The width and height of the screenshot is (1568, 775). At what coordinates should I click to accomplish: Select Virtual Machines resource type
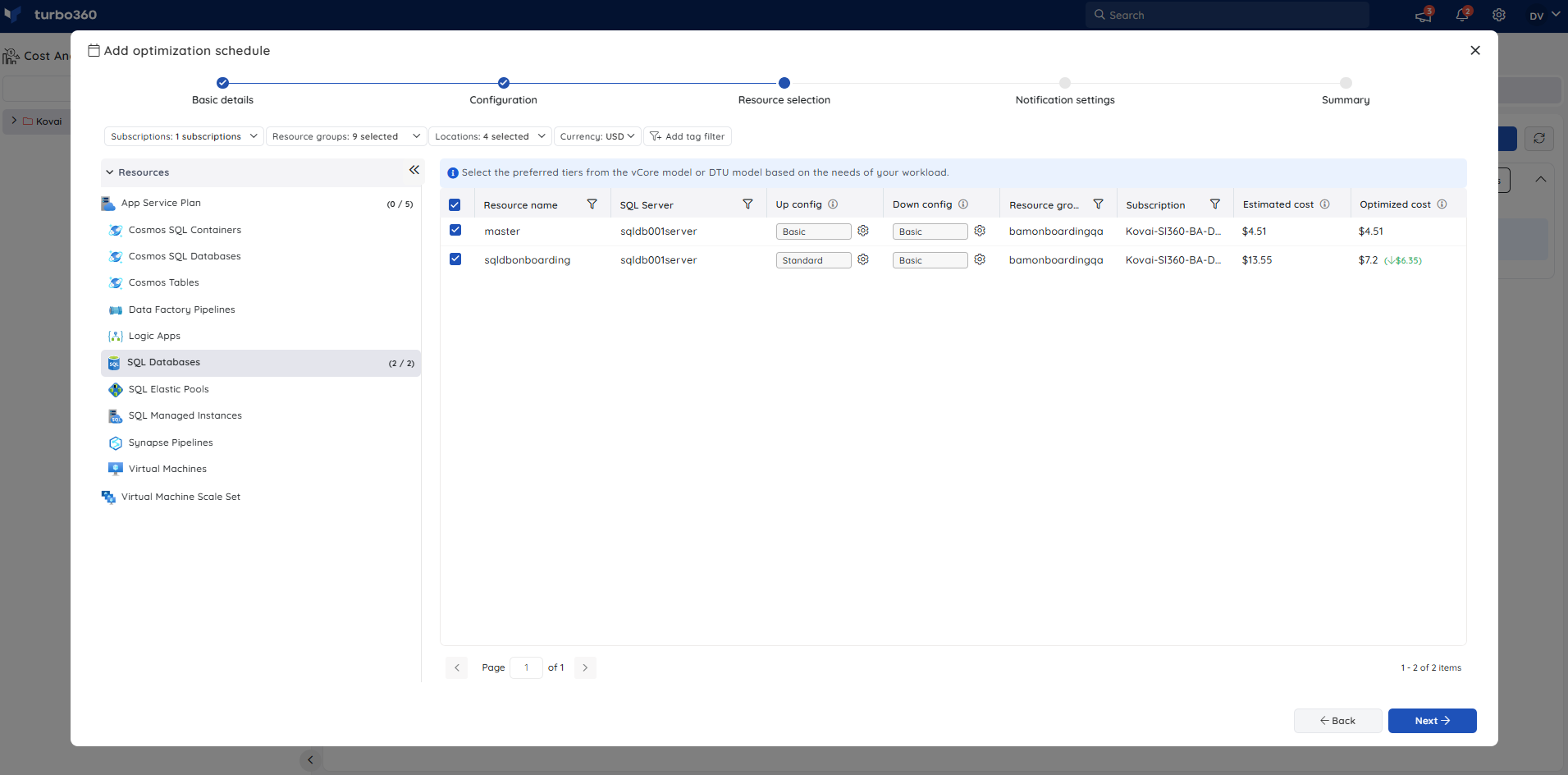point(261,469)
